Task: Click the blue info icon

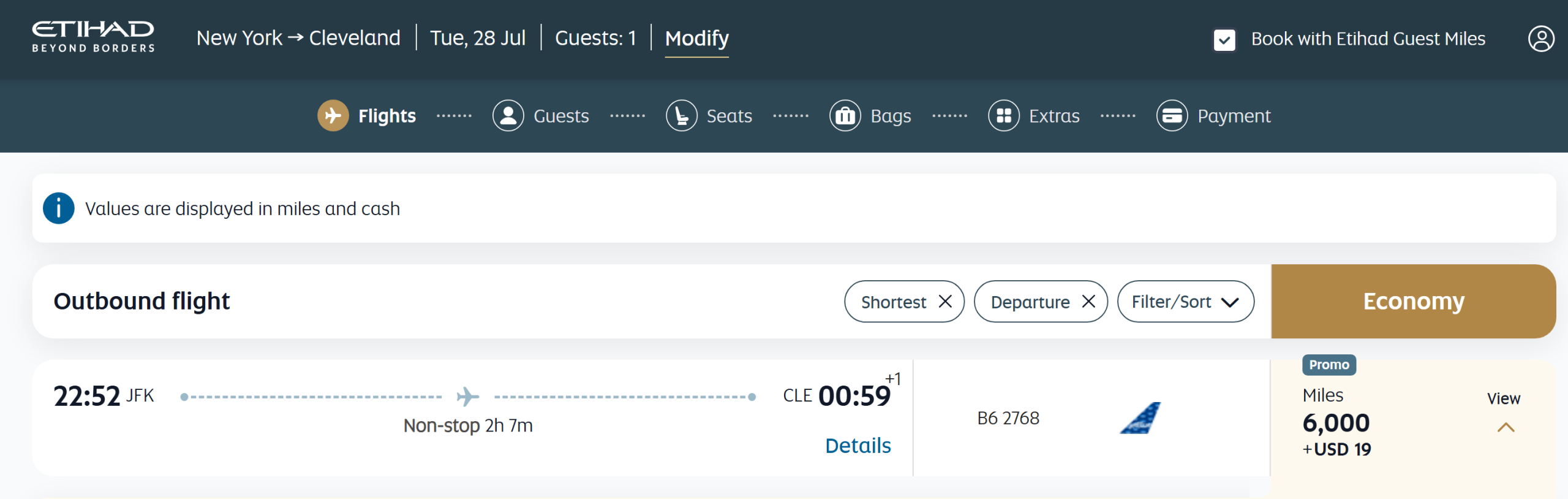Action: click(59, 208)
